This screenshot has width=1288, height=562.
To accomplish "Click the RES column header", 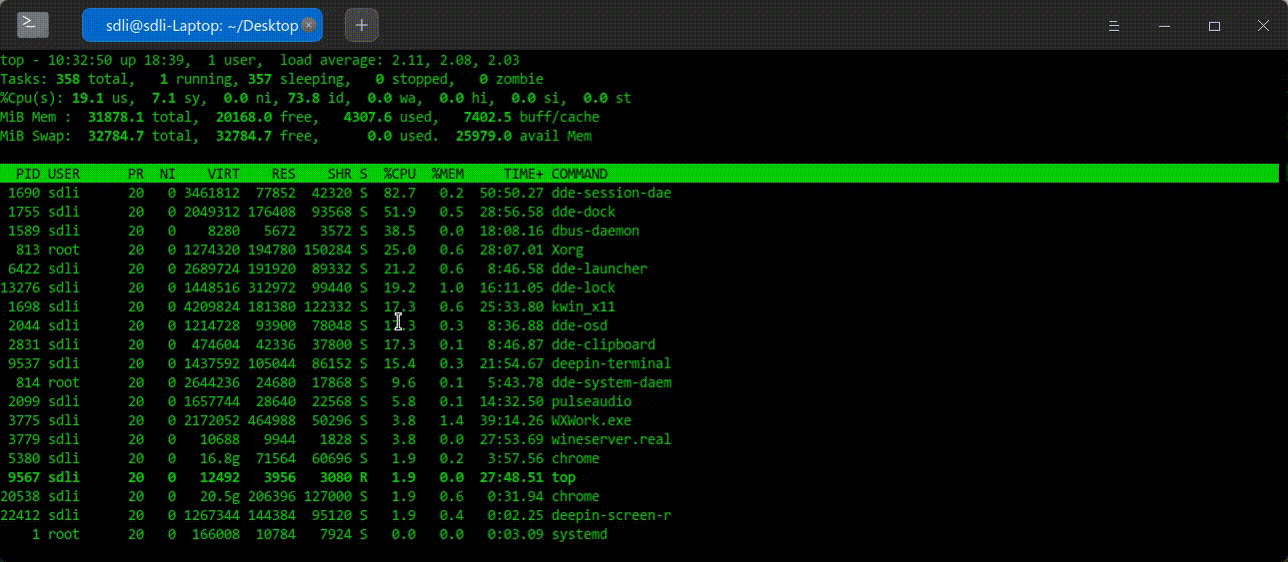I will pos(284,174).
